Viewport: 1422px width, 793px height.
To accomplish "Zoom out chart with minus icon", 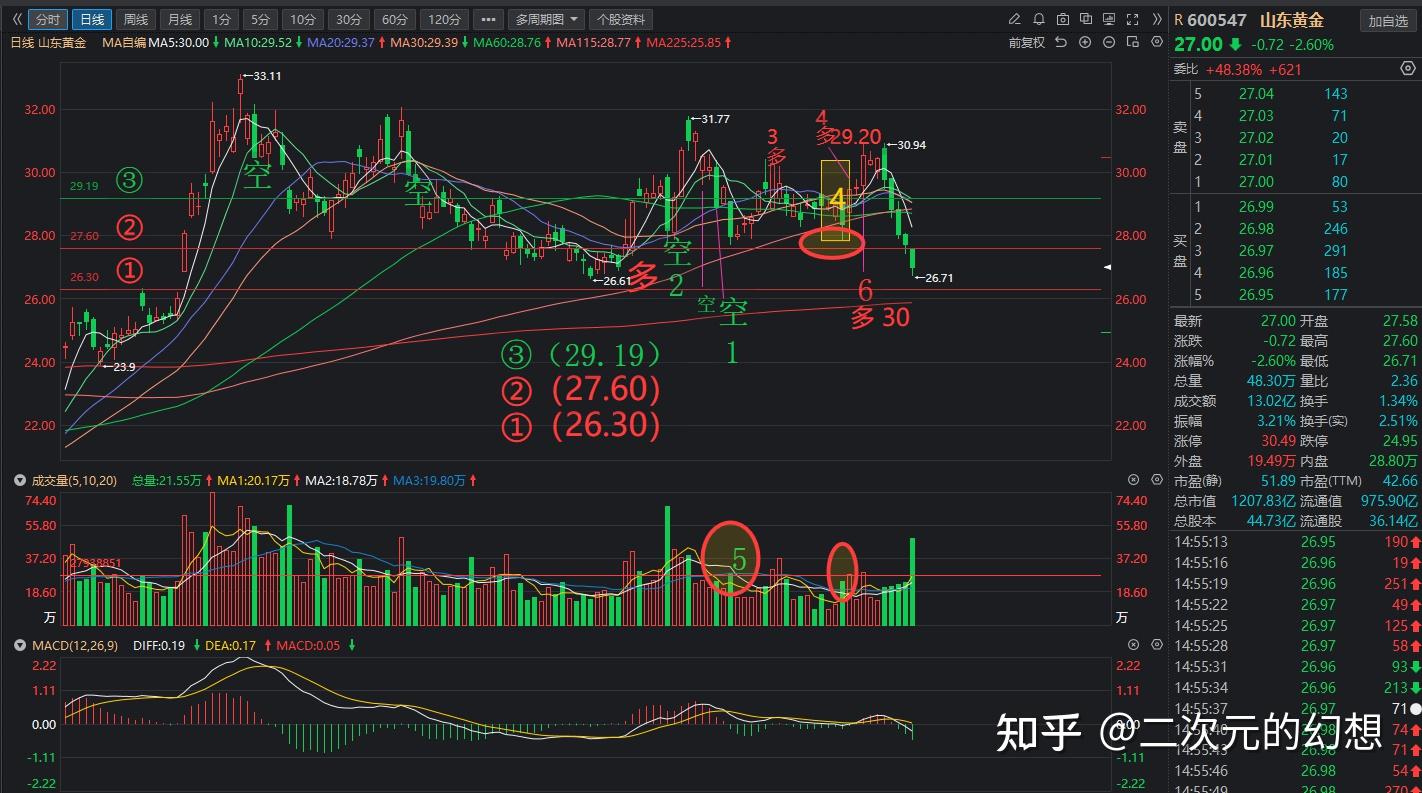I will pos(1109,42).
